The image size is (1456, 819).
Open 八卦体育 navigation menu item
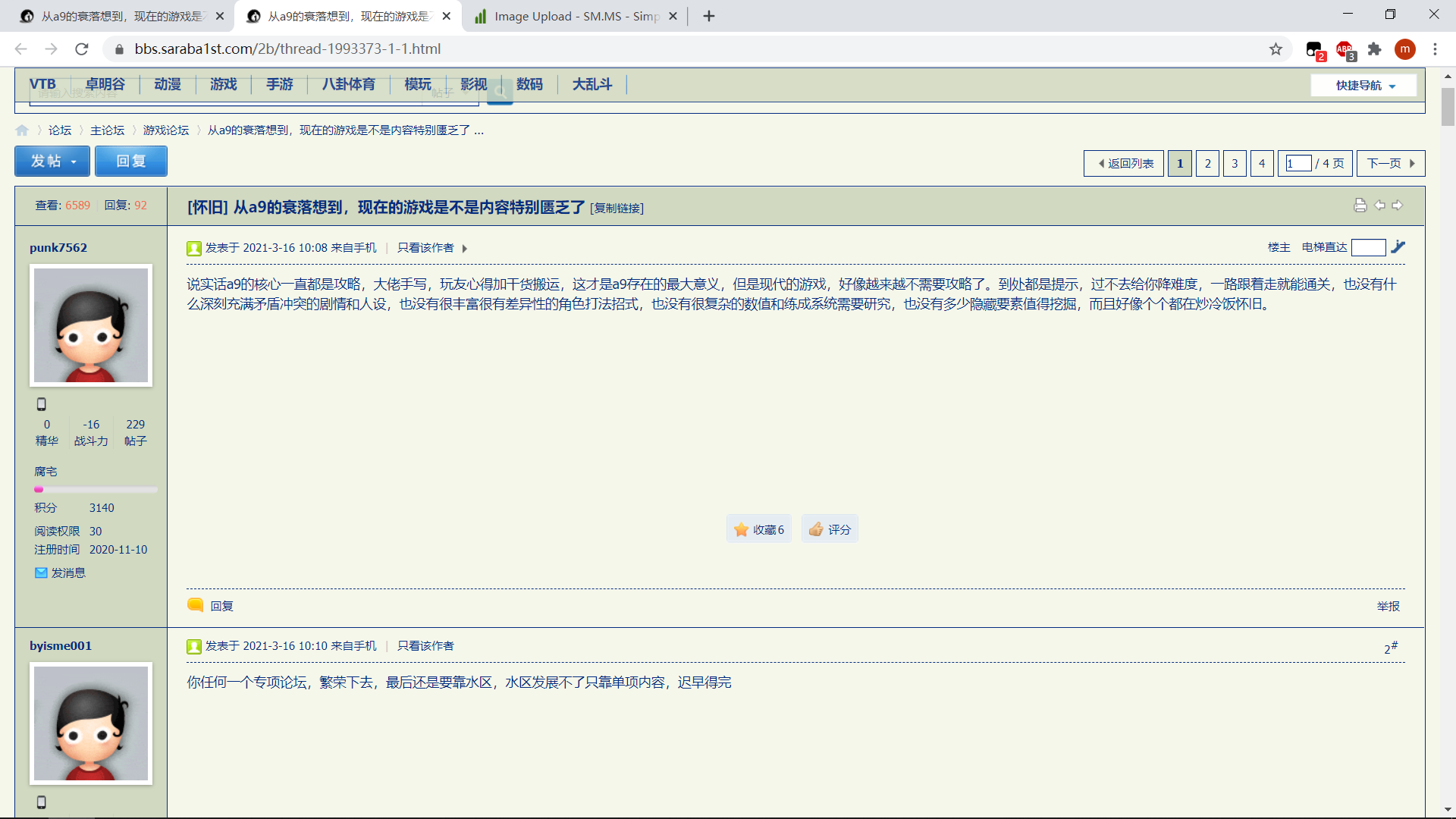click(x=348, y=84)
